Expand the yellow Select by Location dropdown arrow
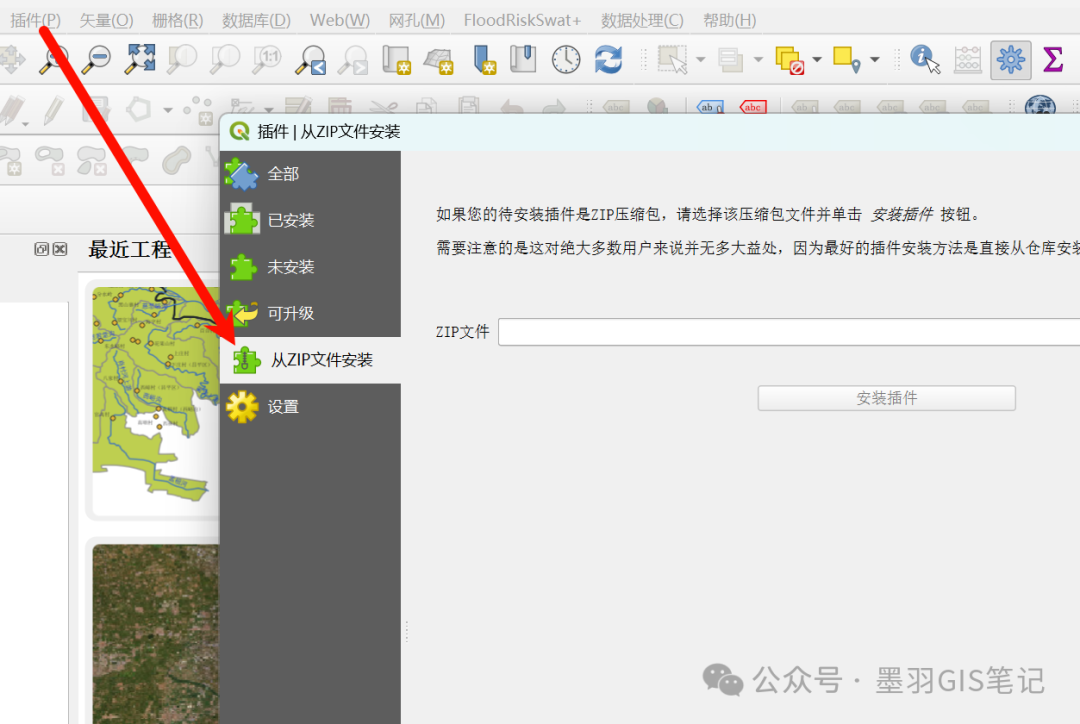The height and width of the screenshot is (724, 1080). [875, 60]
